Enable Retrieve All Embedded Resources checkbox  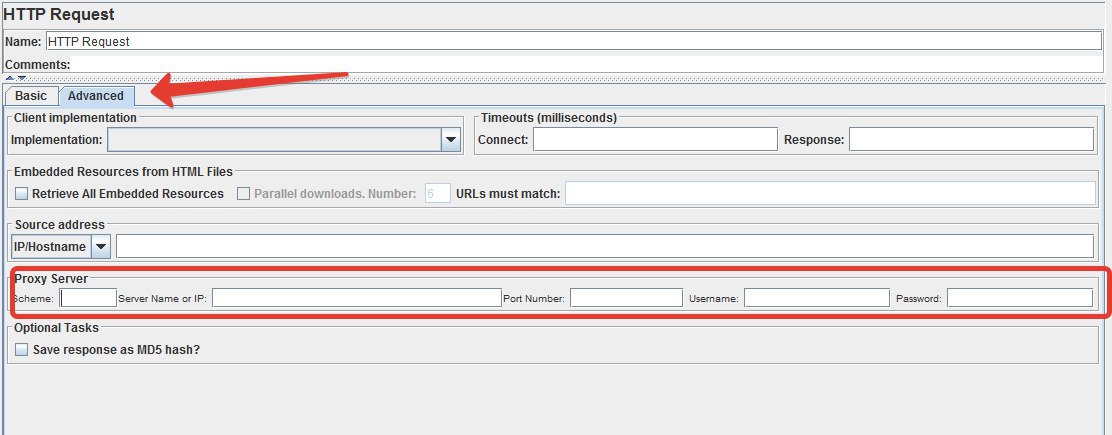[x=22, y=194]
